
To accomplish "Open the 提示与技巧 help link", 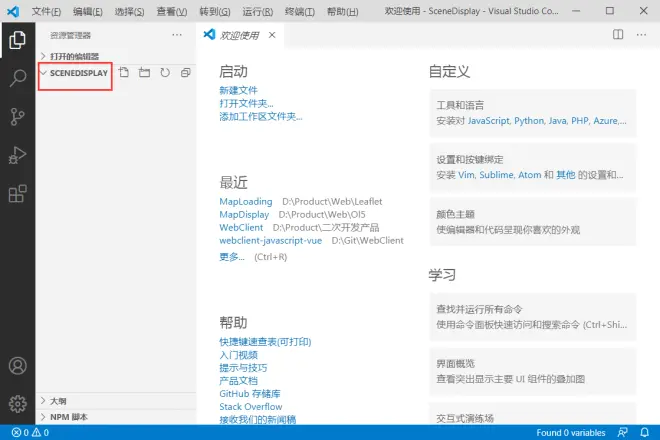I will (x=243, y=368).
